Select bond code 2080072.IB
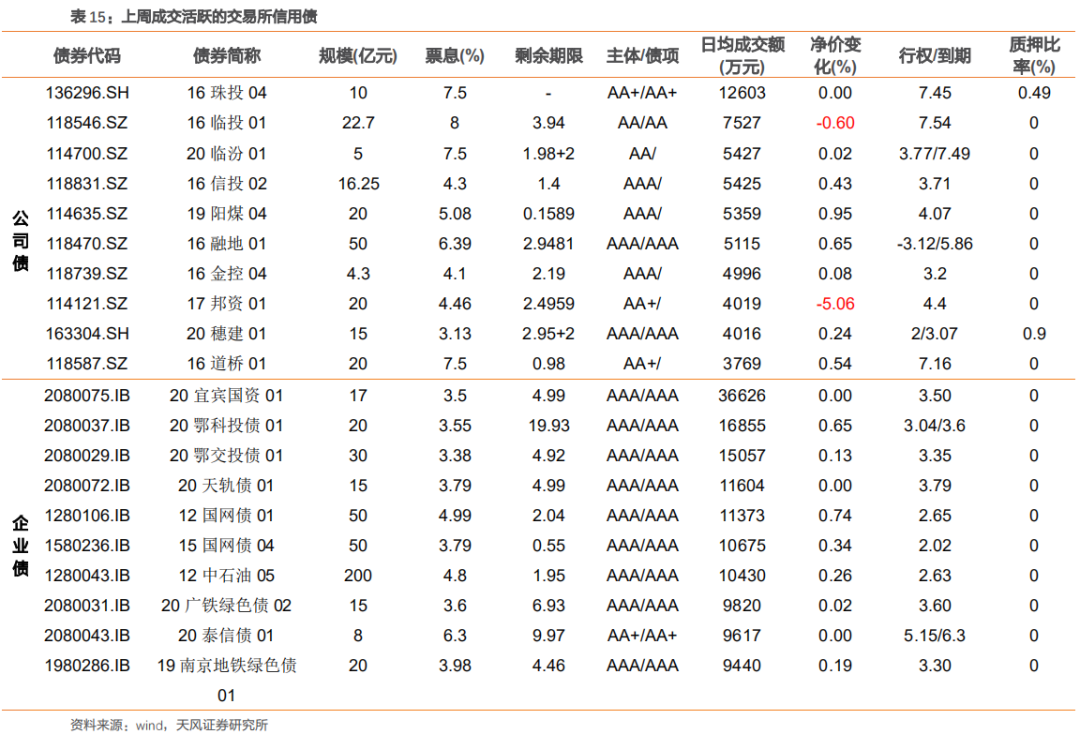 tap(87, 486)
